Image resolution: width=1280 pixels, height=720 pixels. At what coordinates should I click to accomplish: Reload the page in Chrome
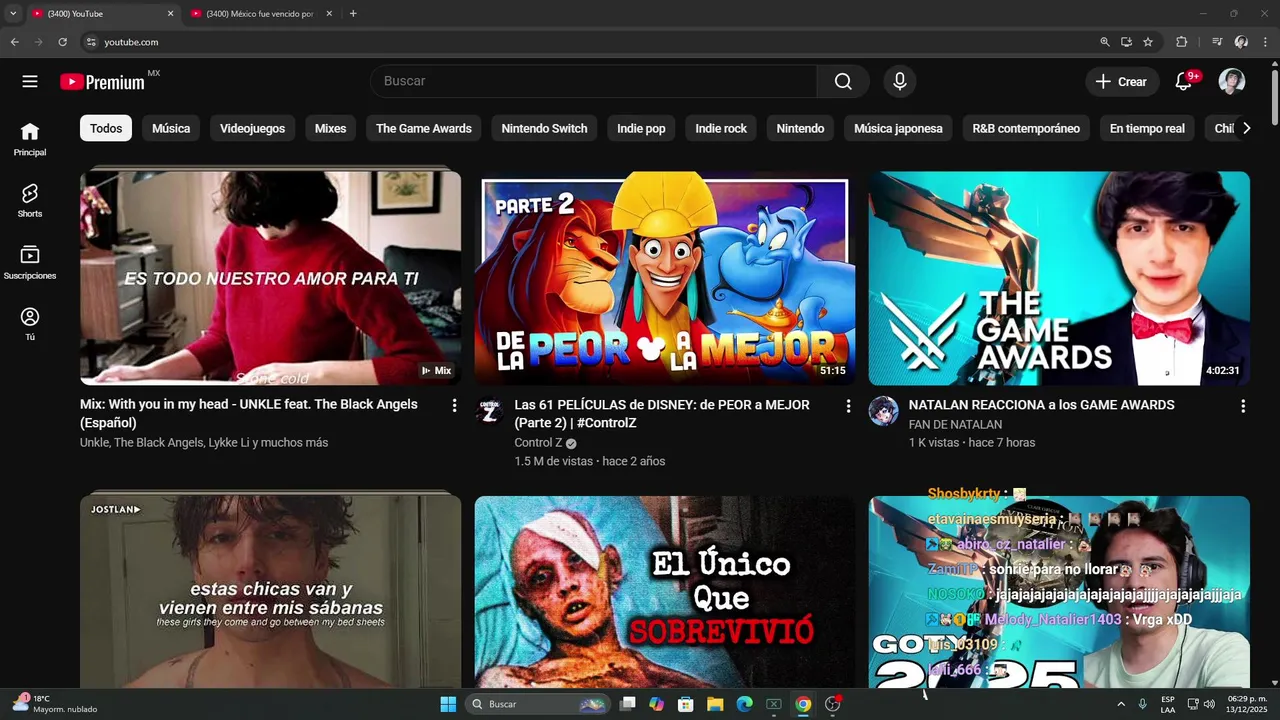62,42
